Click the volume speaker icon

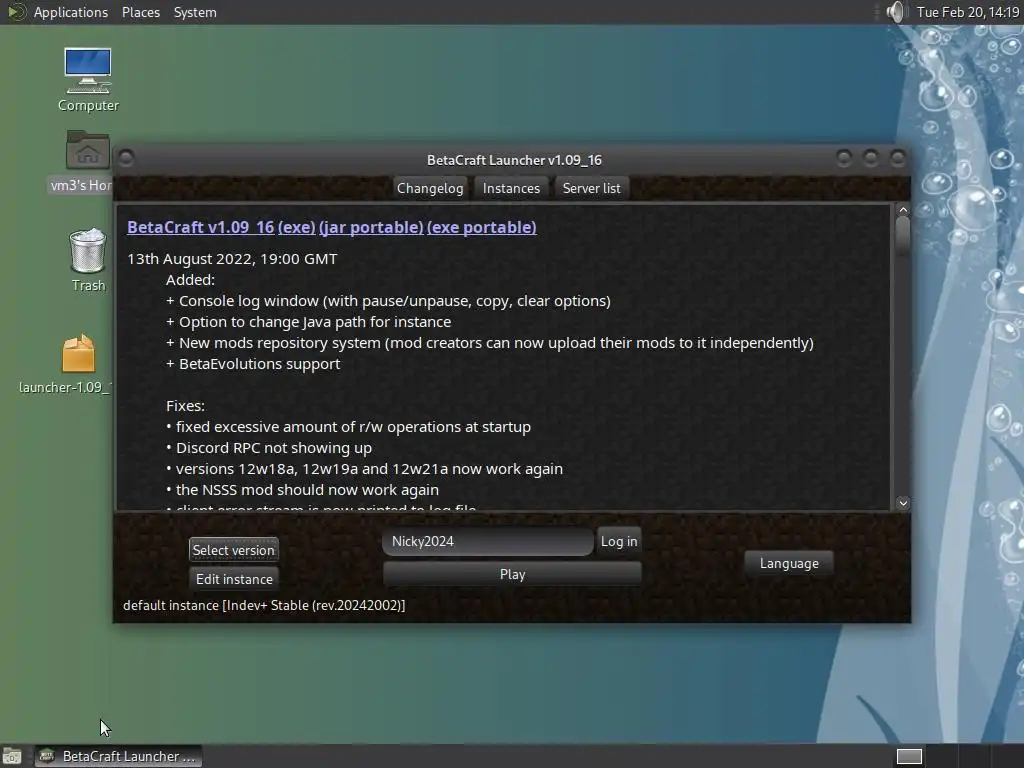pos(897,12)
